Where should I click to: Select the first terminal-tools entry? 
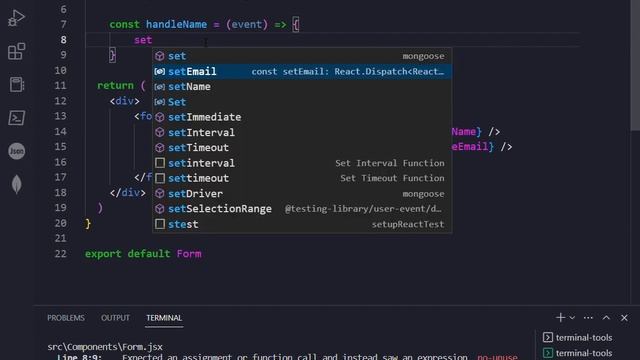578,338
